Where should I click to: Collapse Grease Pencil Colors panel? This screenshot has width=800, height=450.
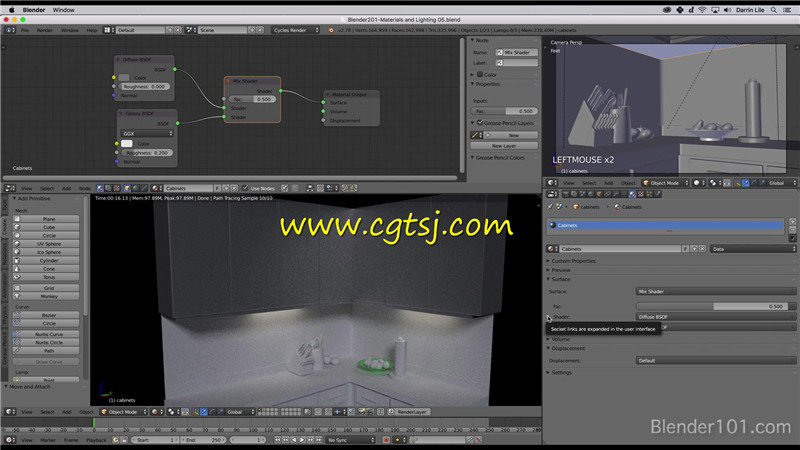point(499,158)
